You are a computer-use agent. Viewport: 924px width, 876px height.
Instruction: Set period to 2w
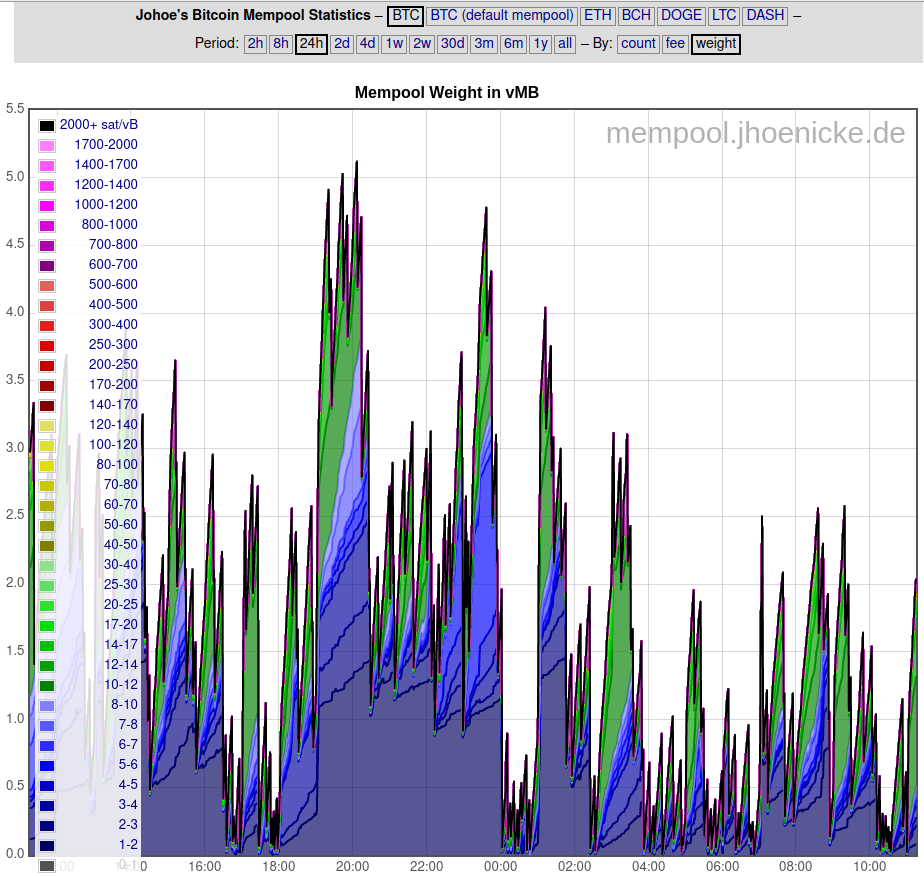click(422, 44)
